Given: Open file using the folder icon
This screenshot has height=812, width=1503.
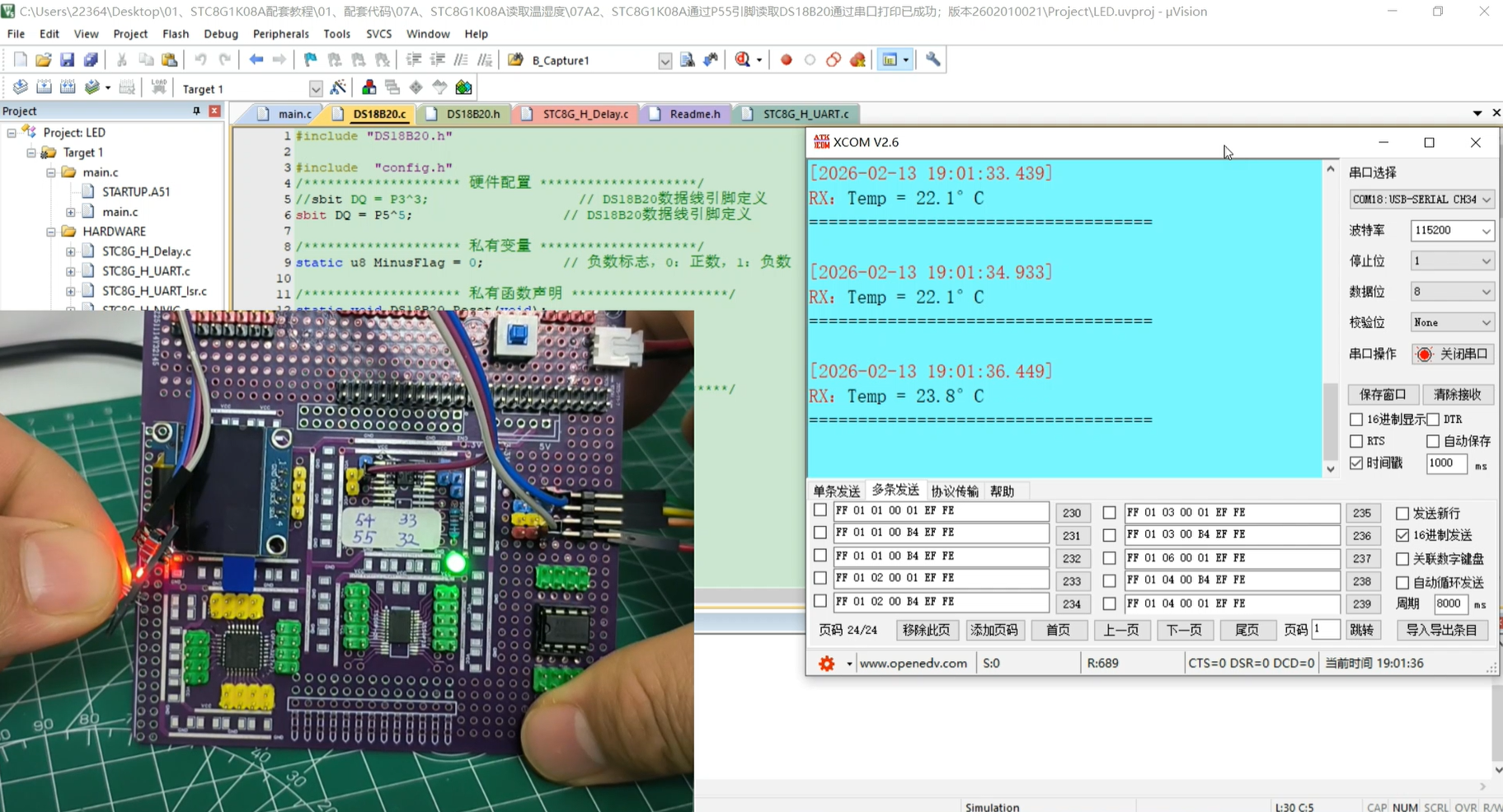Looking at the screenshot, I should tap(44, 60).
